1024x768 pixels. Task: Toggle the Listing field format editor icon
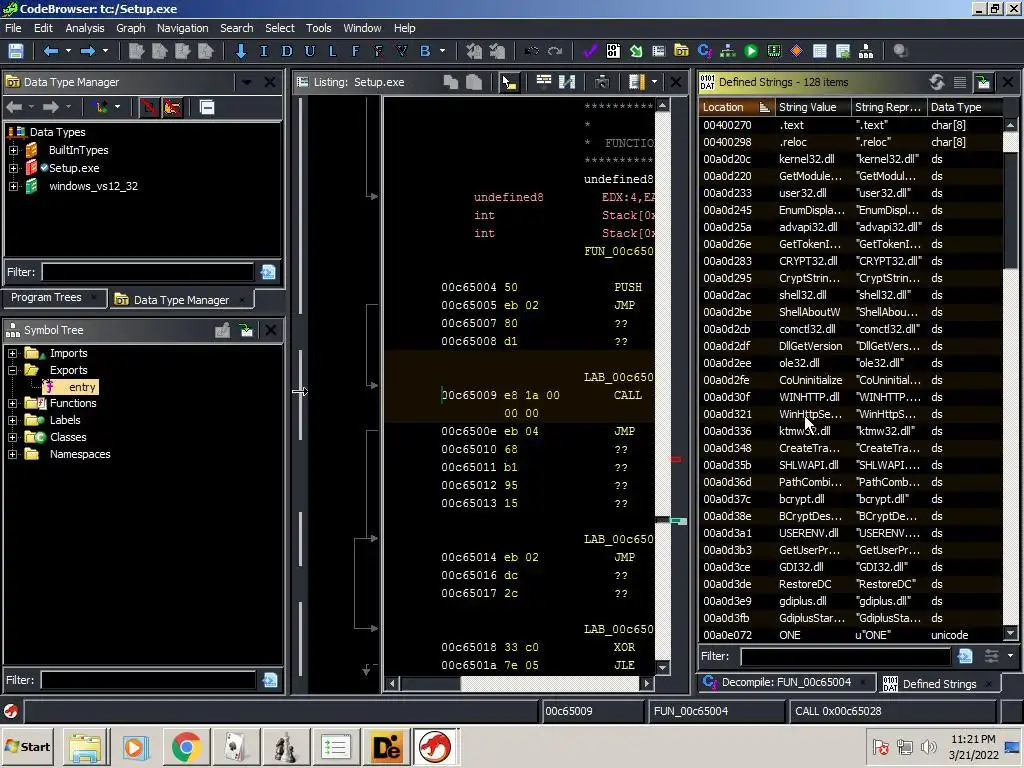point(544,82)
